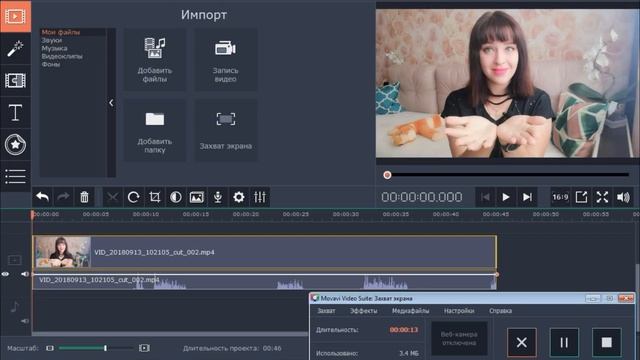
Task: Stop the screen capture recording
Action: [x=607, y=342]
